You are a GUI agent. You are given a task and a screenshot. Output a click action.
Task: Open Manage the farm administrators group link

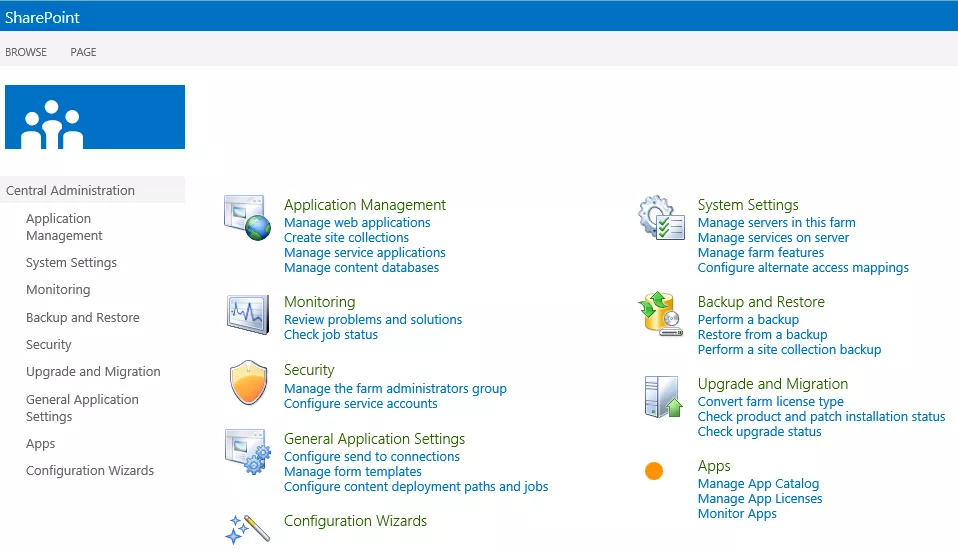[x=395, y=388]
